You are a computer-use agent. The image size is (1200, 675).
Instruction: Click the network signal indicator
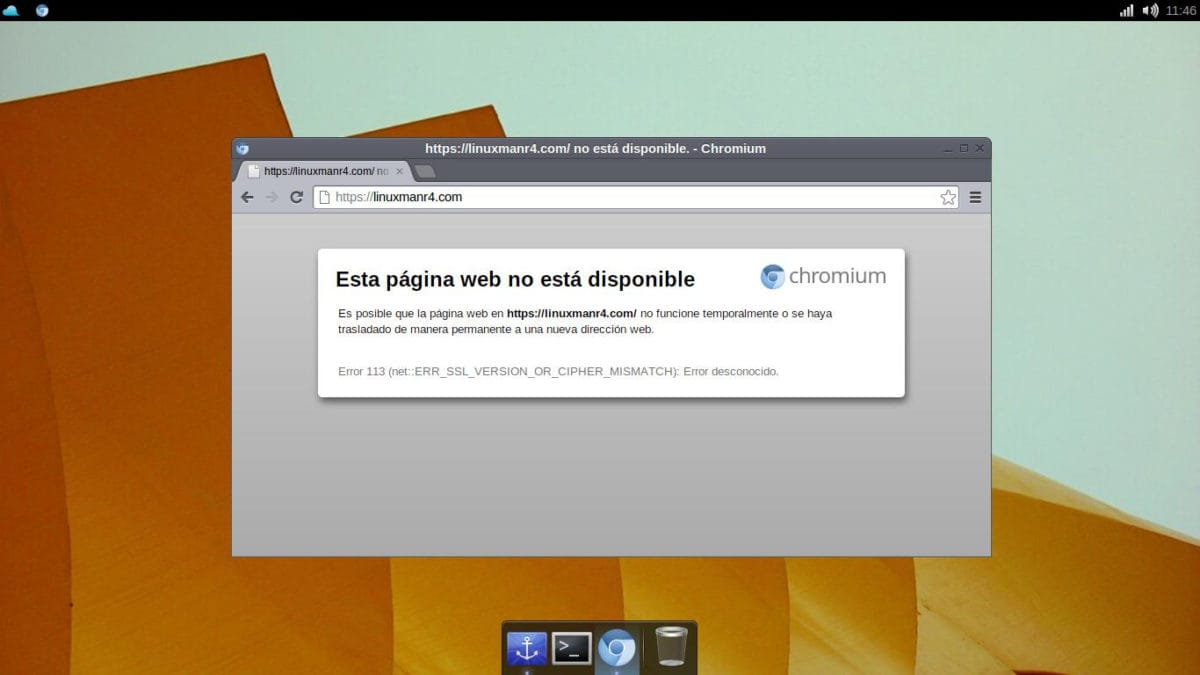1127,10
